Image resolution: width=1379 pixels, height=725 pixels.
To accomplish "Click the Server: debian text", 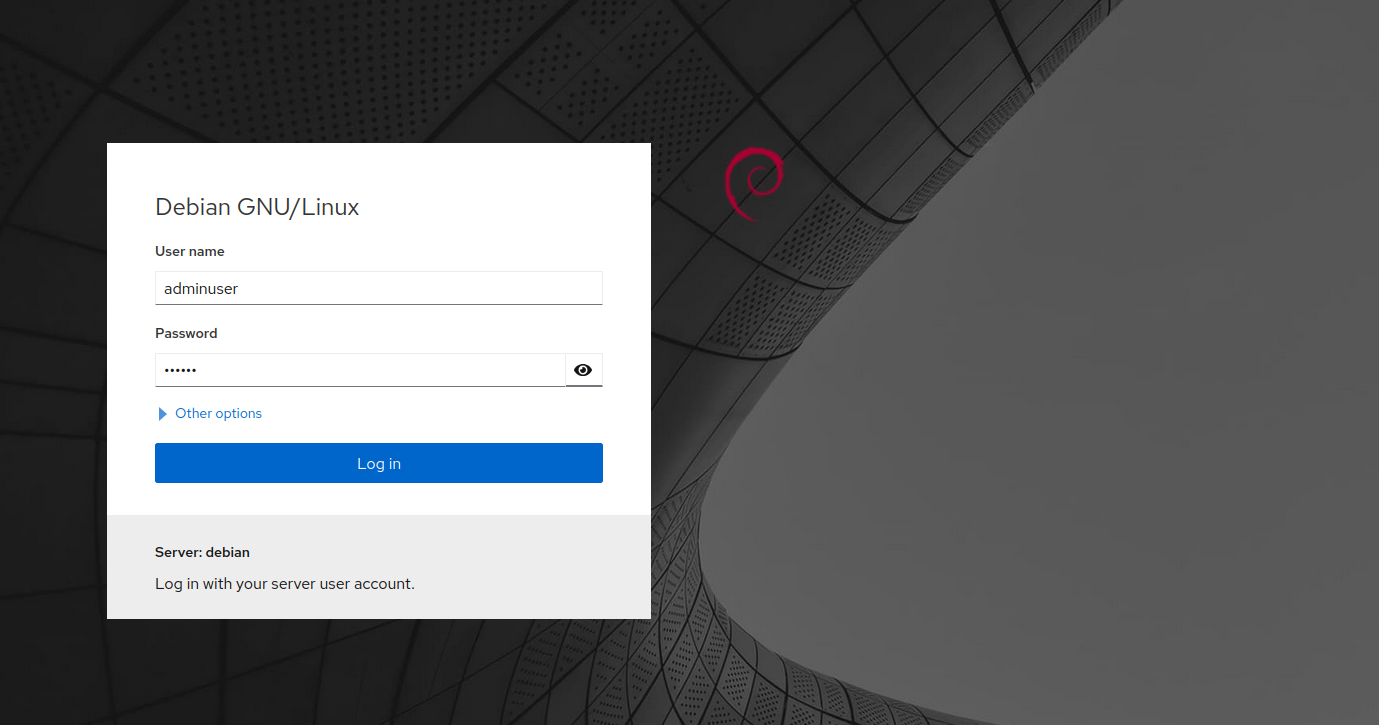I will [202, 552].
